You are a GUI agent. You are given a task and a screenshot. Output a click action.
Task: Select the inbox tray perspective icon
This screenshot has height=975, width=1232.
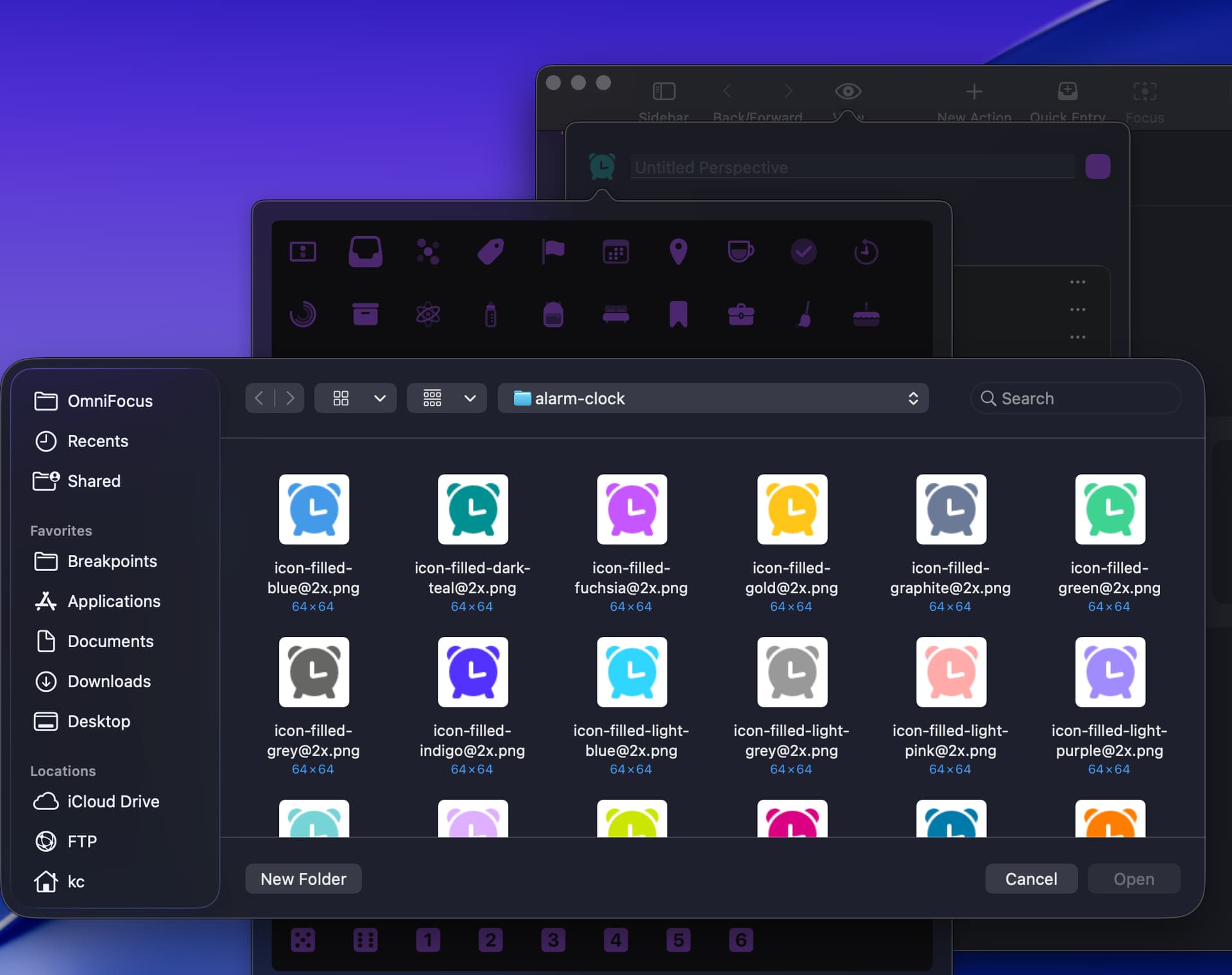click(365, 251)
